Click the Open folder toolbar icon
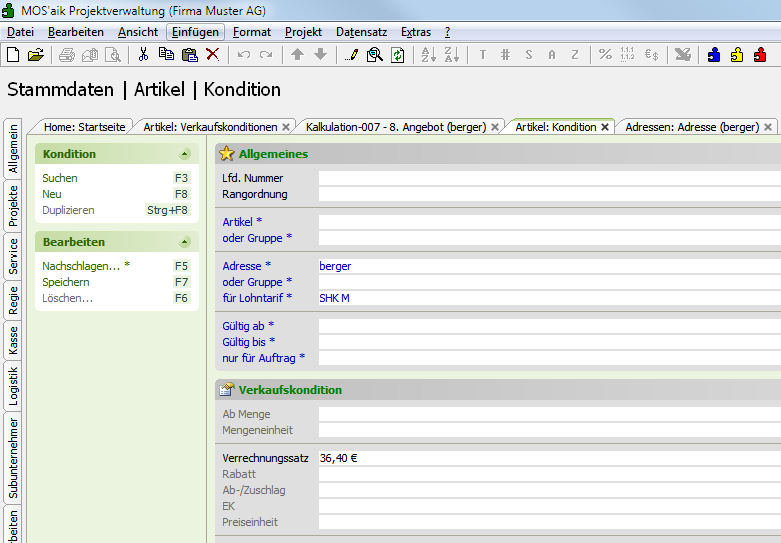 [36, 54]
